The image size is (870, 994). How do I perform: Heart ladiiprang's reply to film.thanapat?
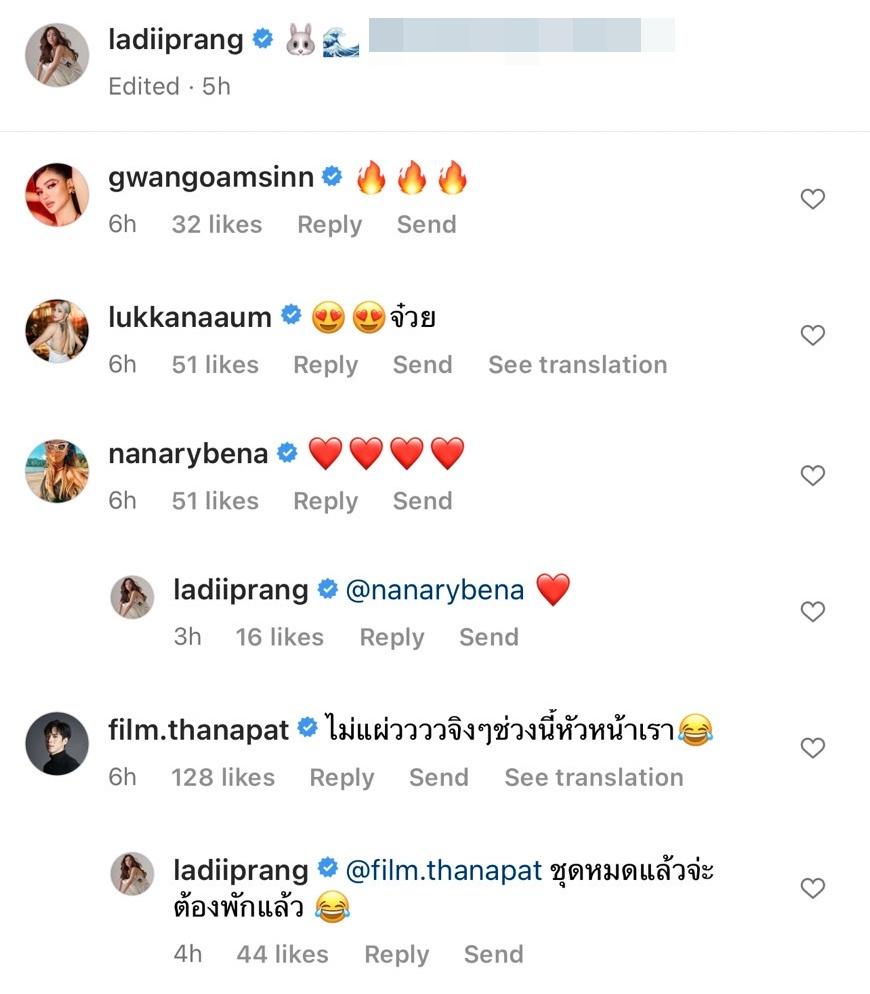813,888
